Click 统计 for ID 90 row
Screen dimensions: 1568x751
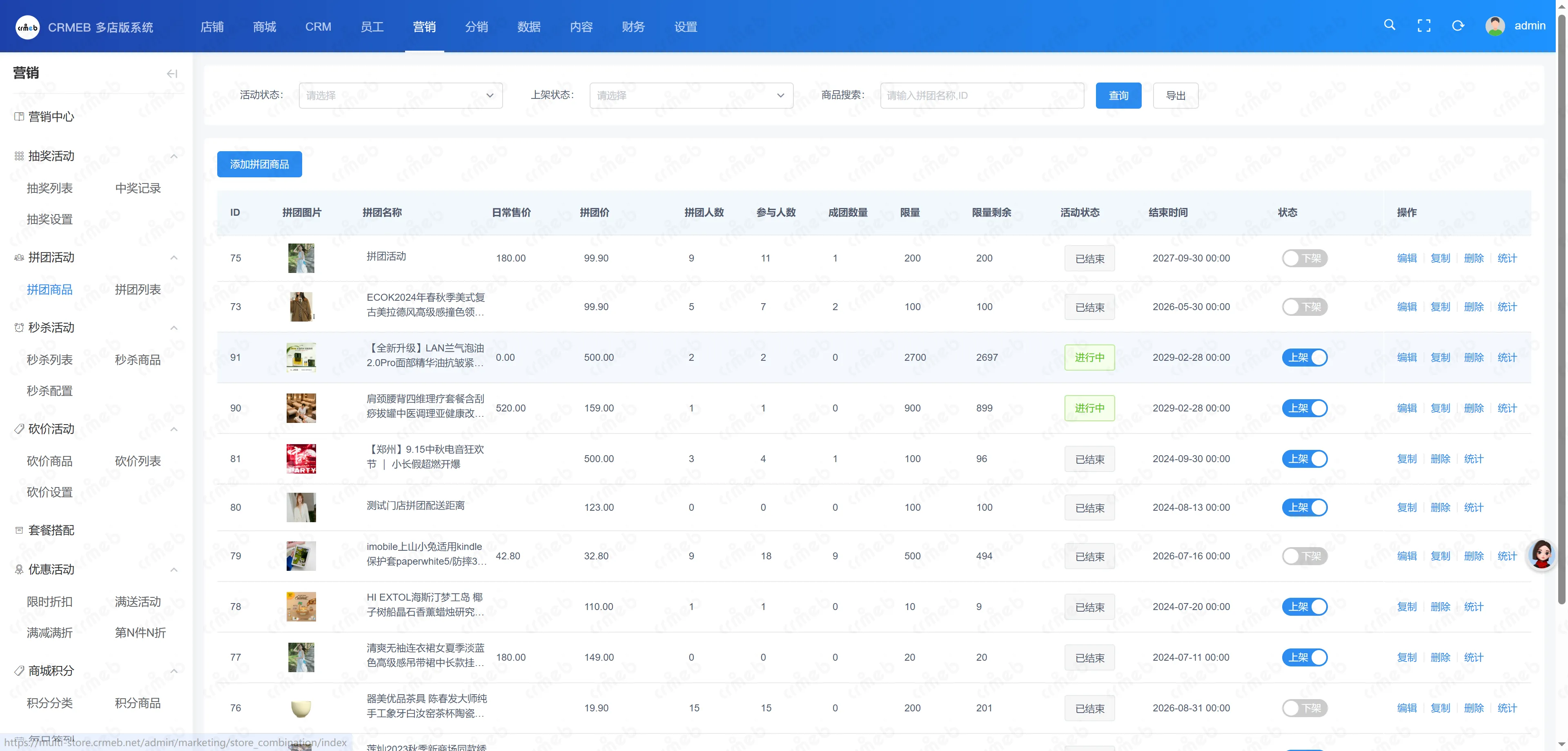(x=1506, y=408)
